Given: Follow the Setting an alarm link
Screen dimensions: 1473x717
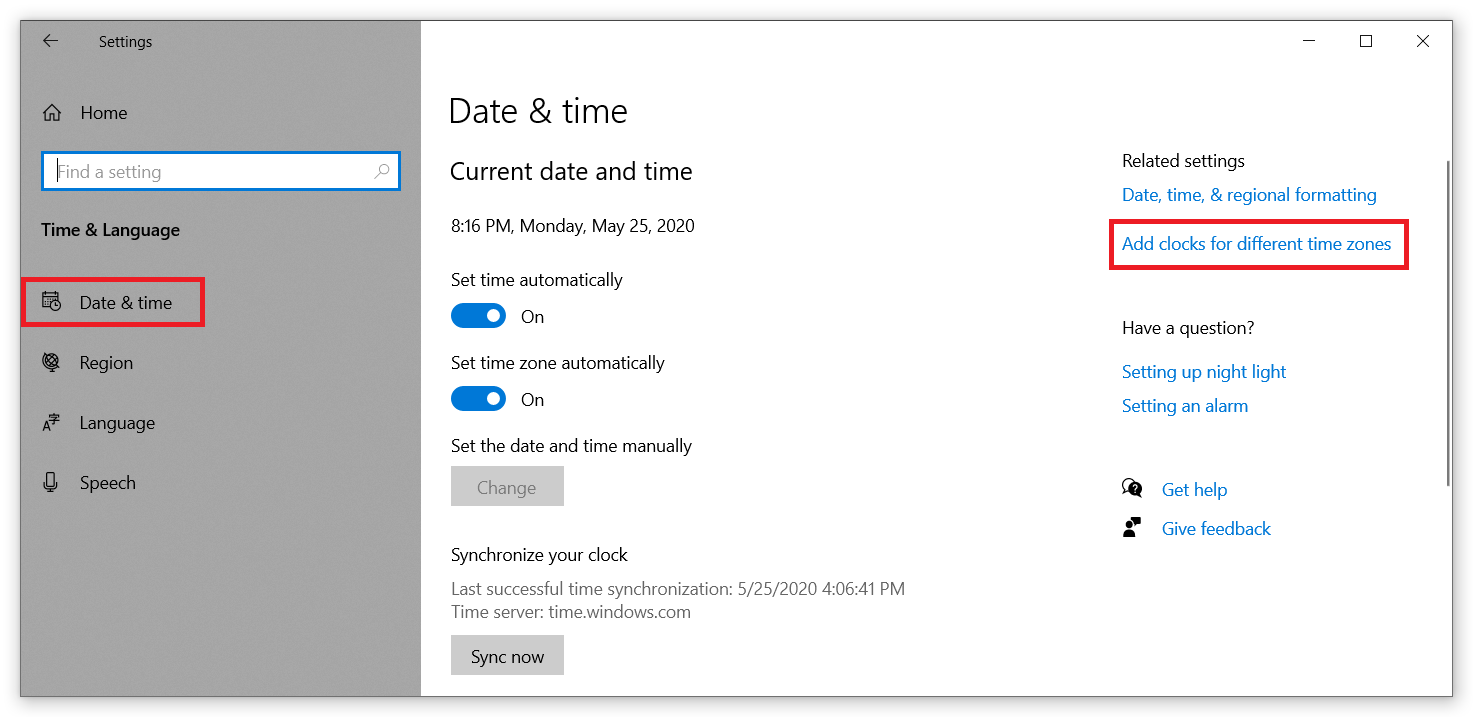Looking at the screenshot, I should click(1184, 405).
